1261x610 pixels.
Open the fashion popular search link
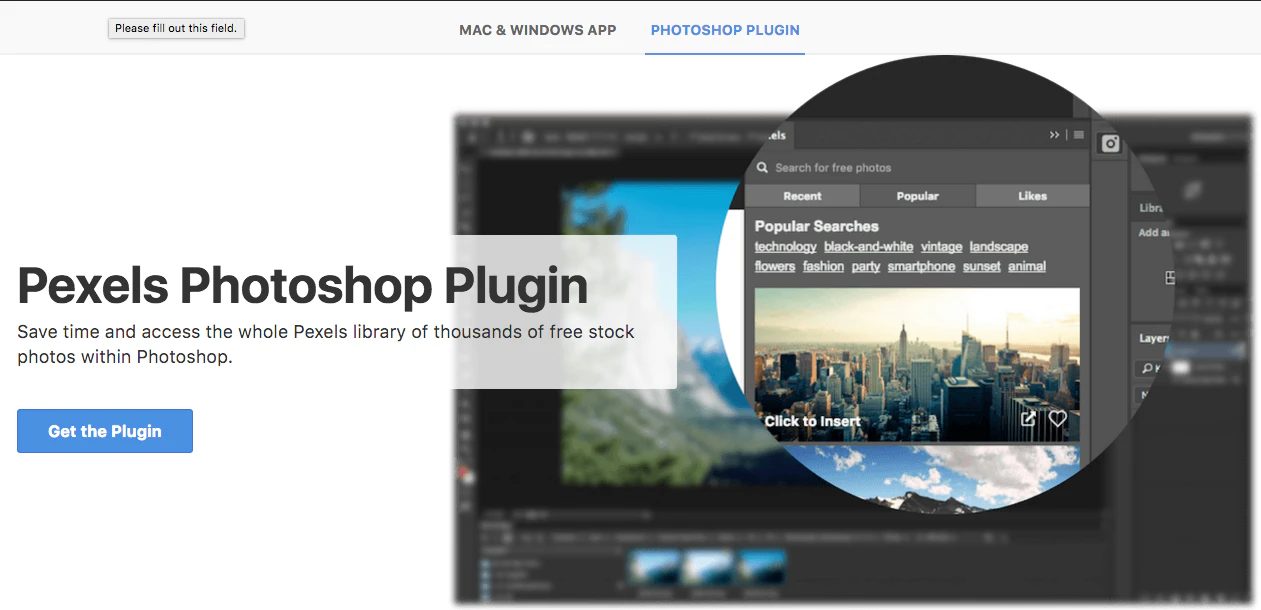click(823, 267)
